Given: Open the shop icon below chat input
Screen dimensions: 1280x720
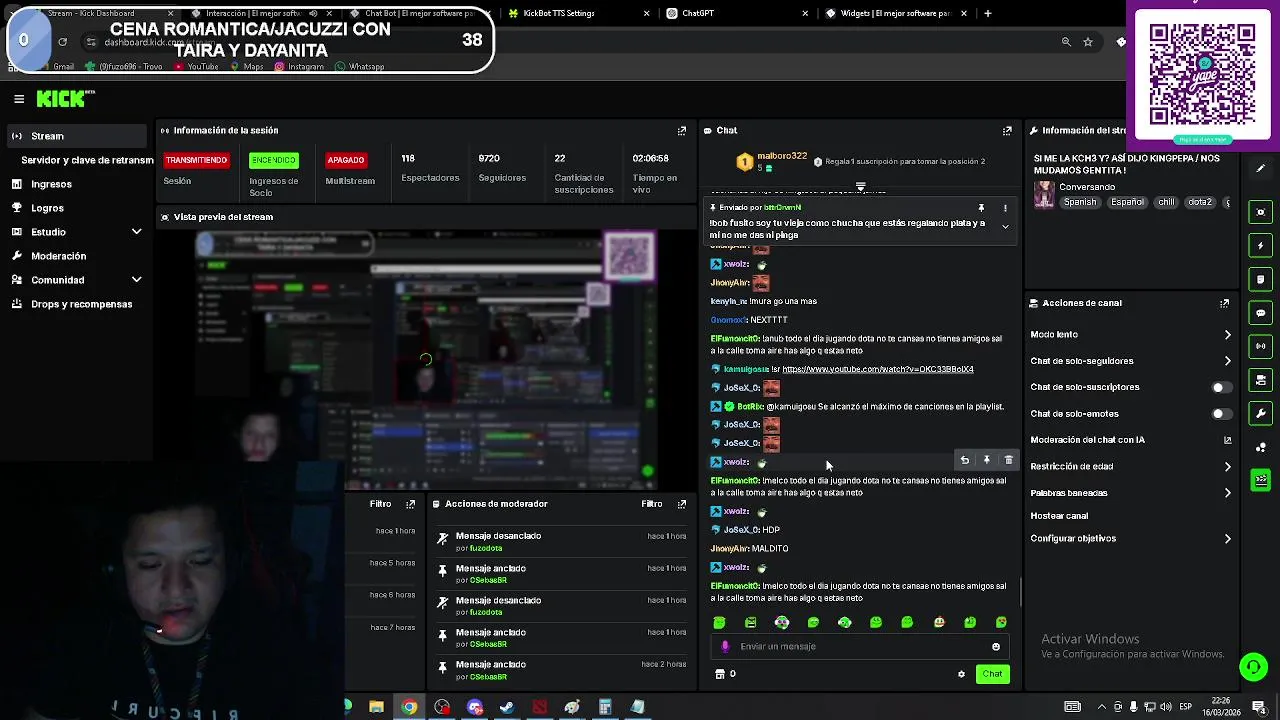Looking at the screenshot, I should point(719,674).
